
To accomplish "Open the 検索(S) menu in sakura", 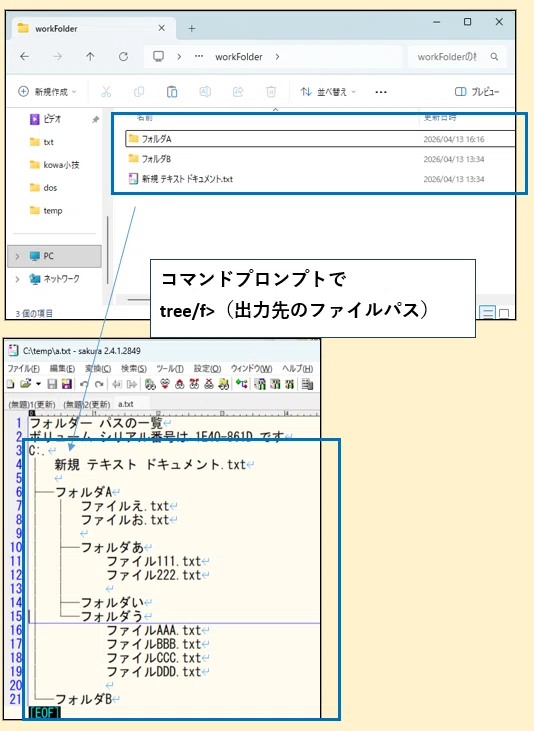I will tap(134, 369).
